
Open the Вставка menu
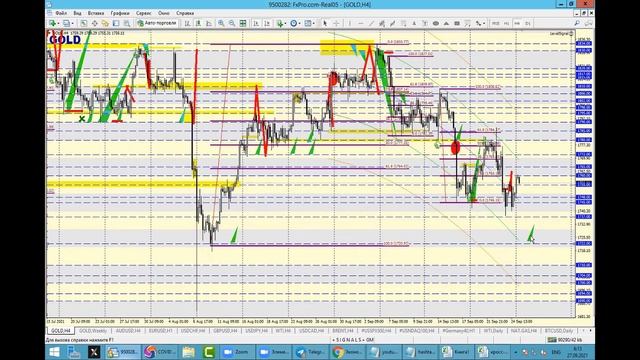pos(96,13)
